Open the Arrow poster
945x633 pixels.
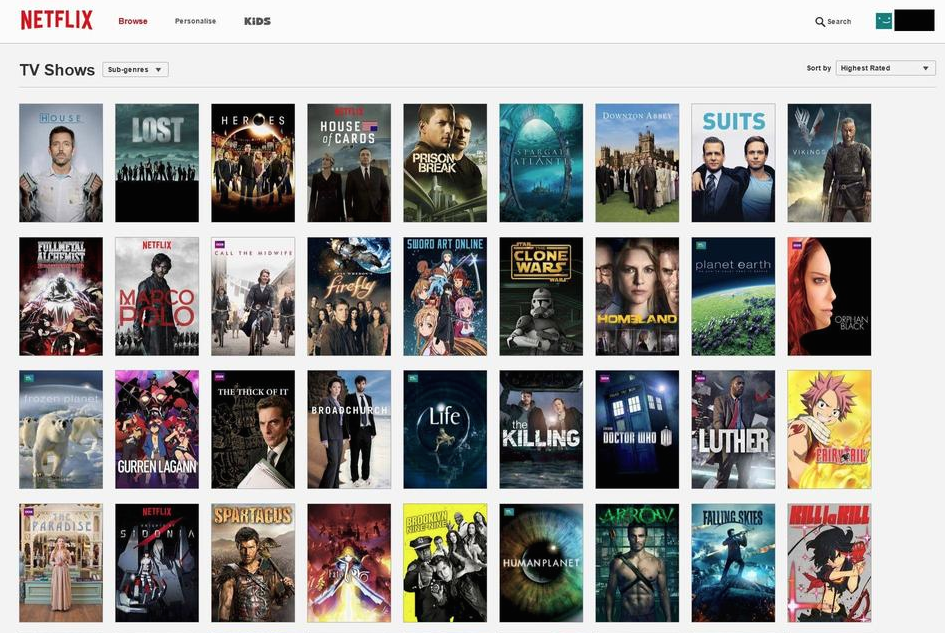coord(637,563)
